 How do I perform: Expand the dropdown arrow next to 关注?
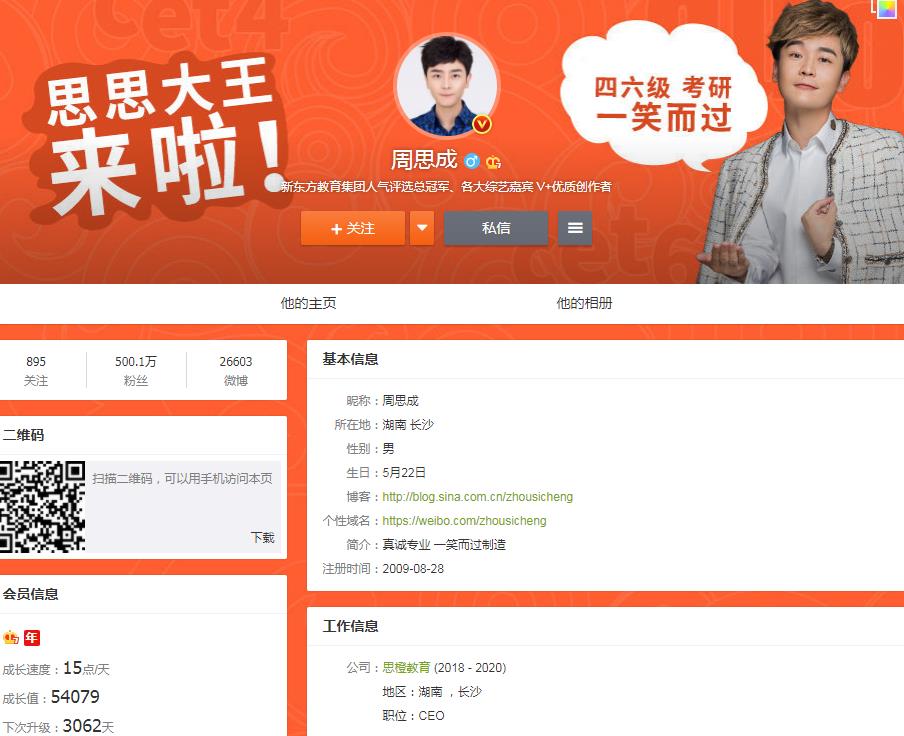422,228
